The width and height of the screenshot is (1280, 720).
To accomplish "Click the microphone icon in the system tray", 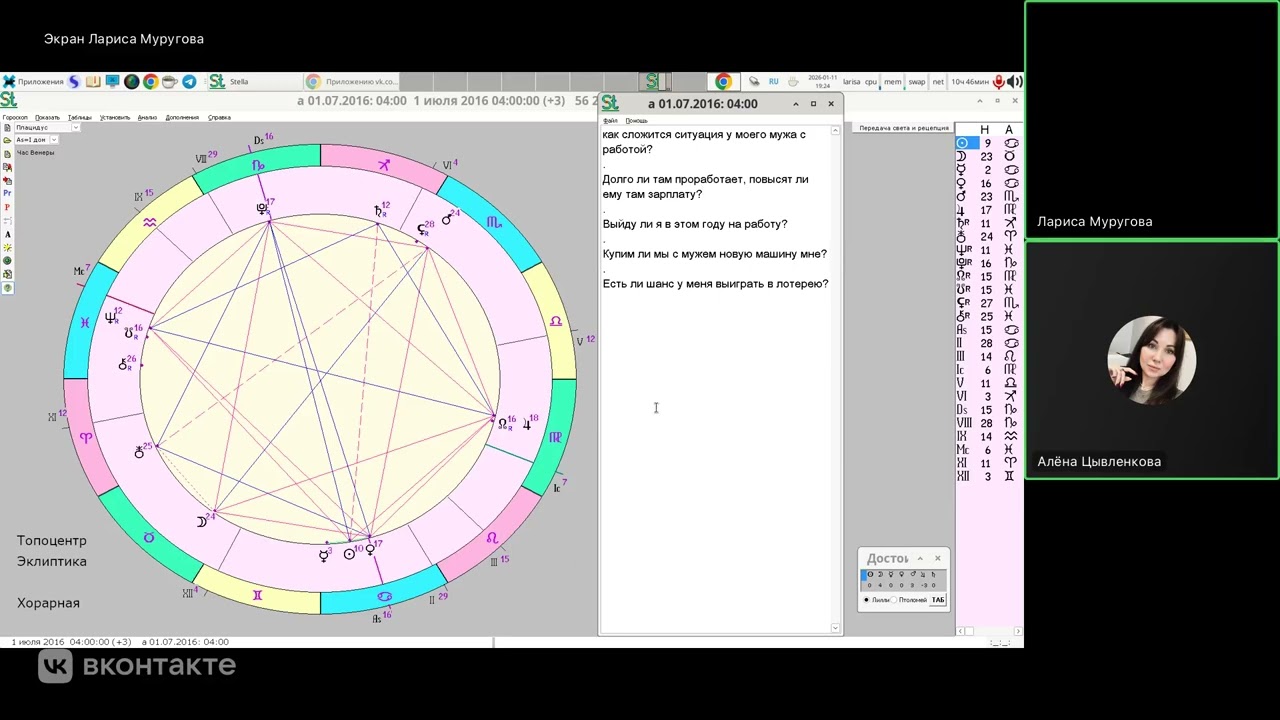I will 998,82.
